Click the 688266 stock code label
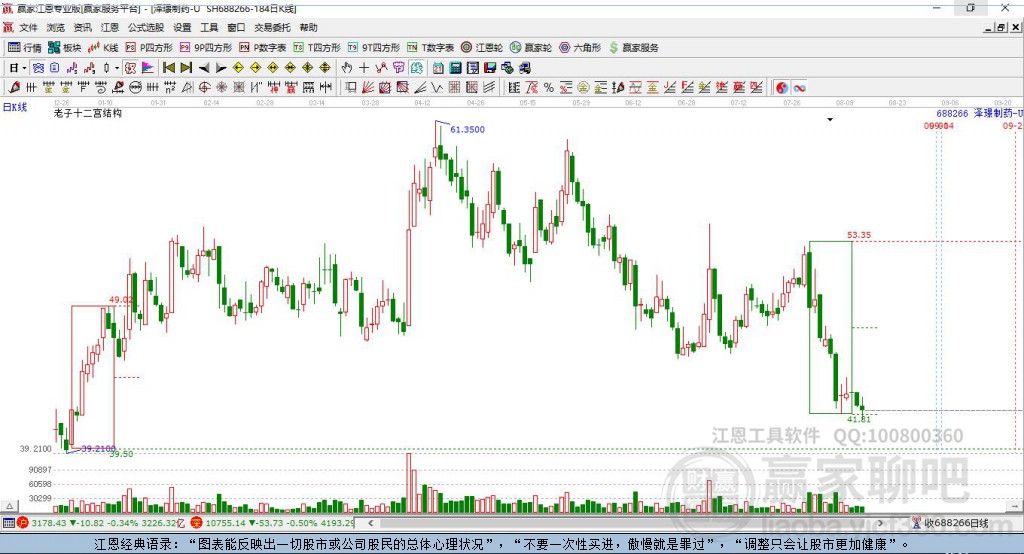 [952, 113]
